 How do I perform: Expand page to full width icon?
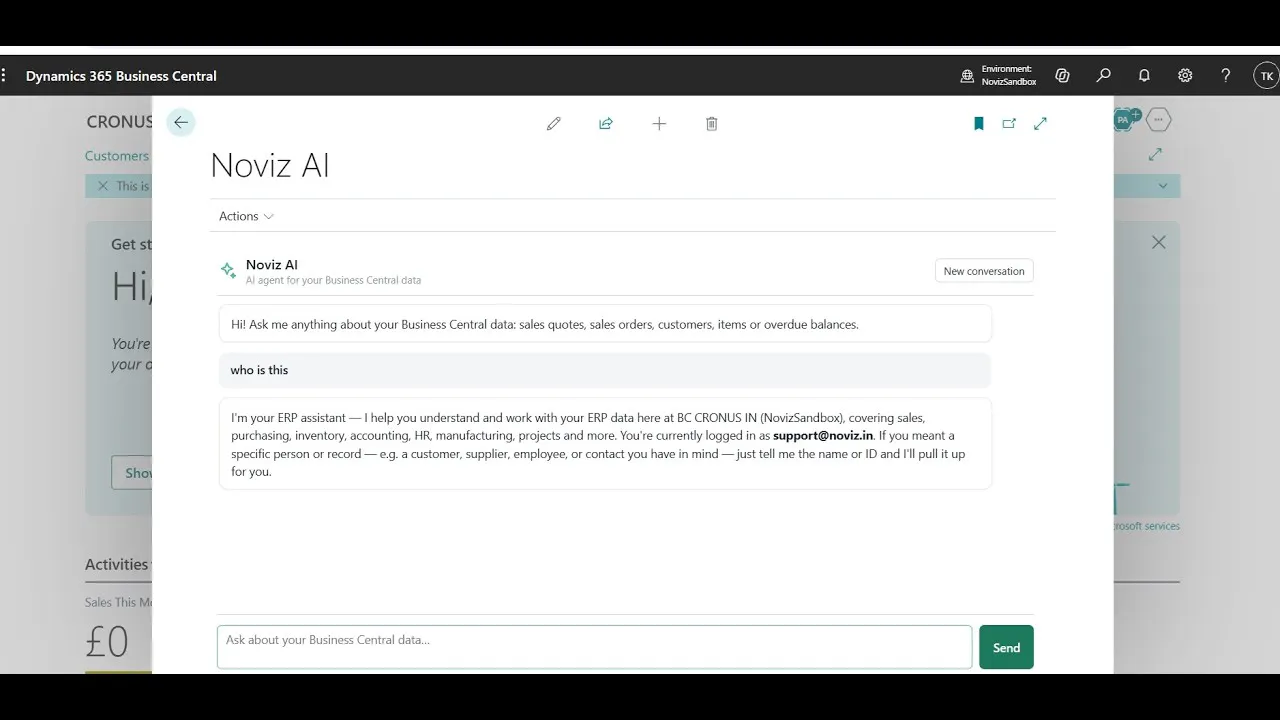(1040, 124)
